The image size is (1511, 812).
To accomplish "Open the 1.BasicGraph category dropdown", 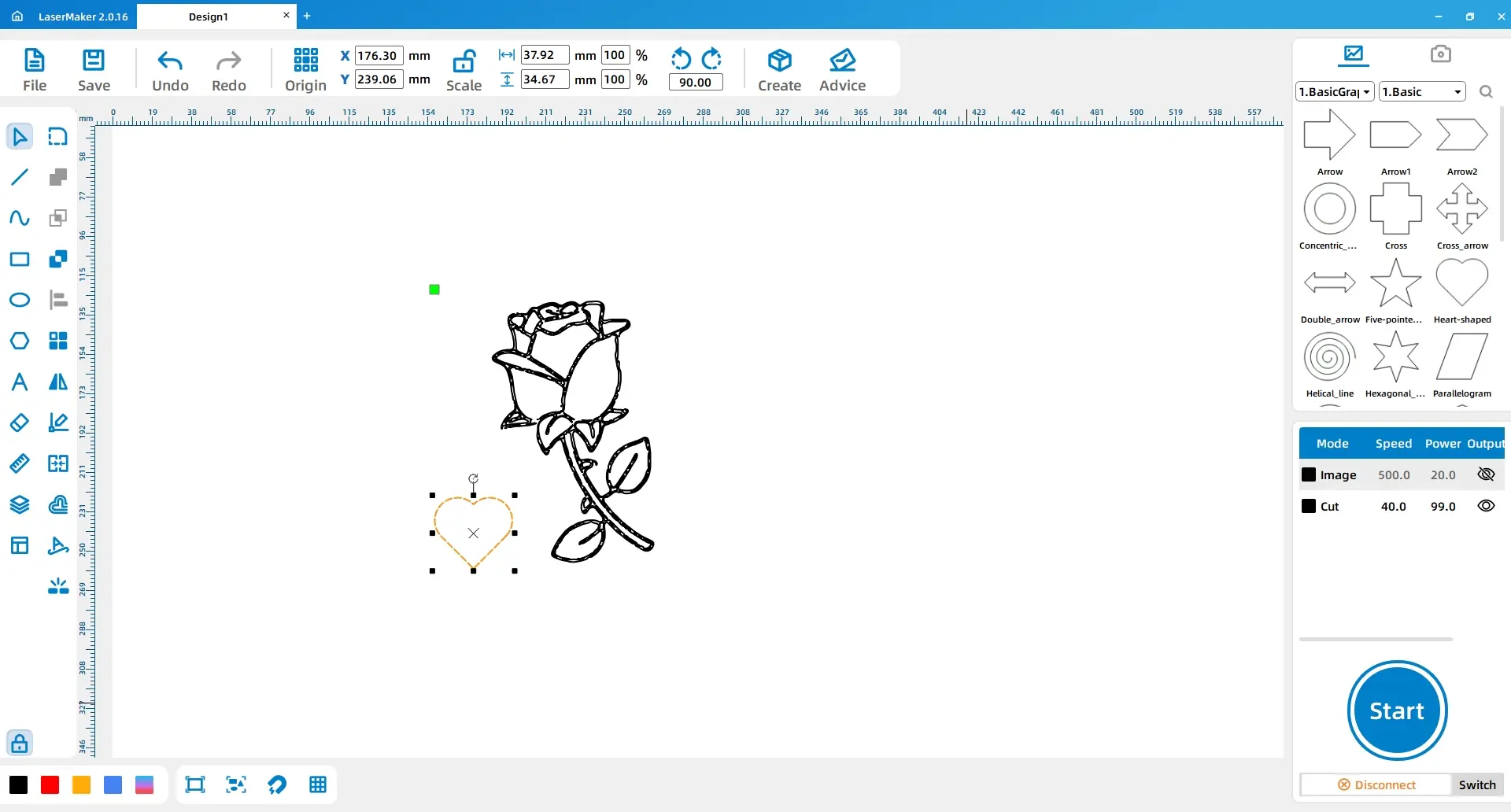I will coord(1335,91).
